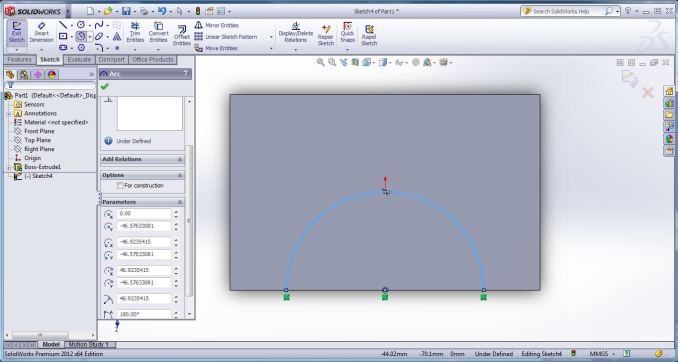678x362 pixels.
Task: Switch to the Evaluate tab
Action: tap(79, 60)
